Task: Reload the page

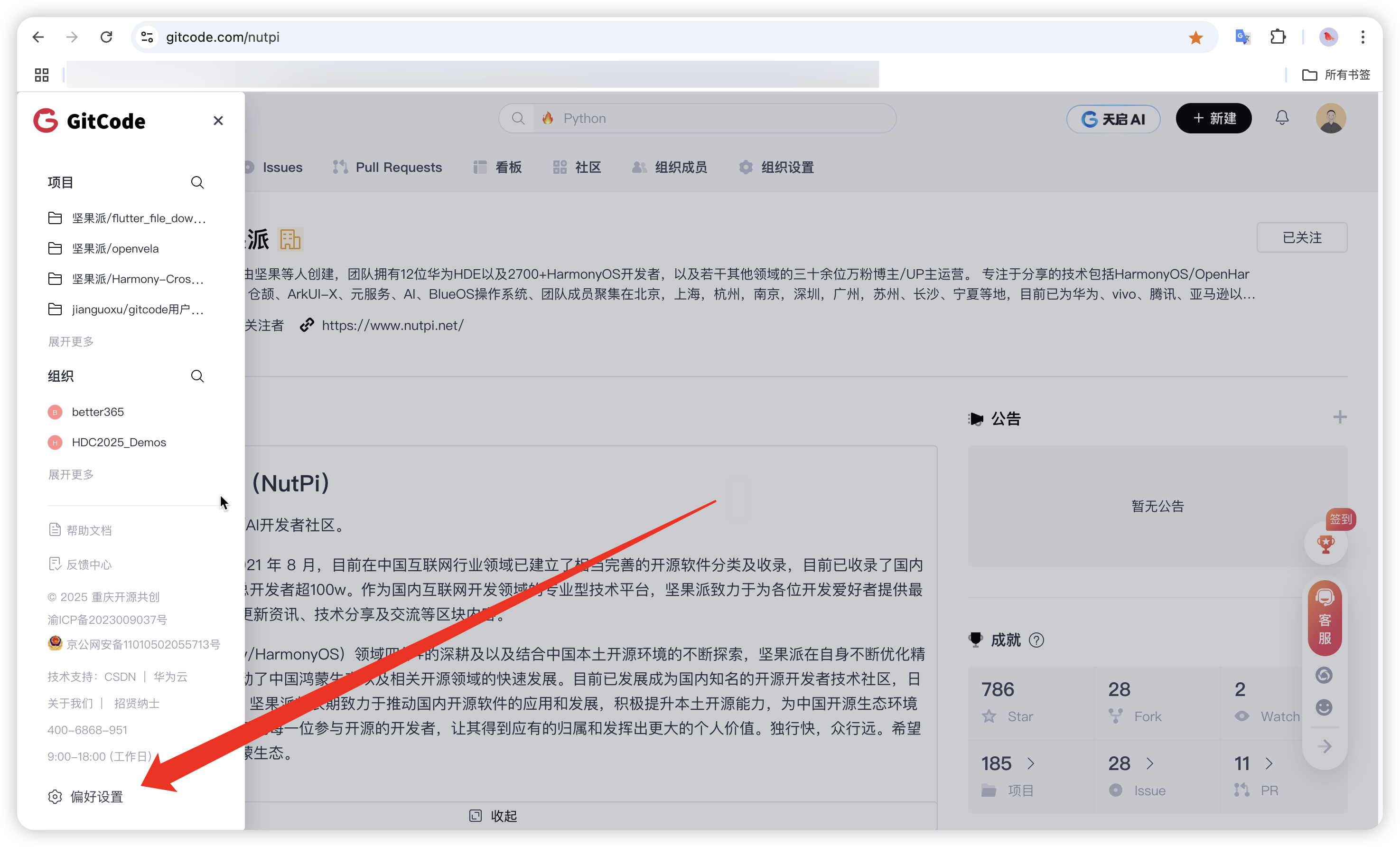Action: pyautogui.click(x=106, y=37)
